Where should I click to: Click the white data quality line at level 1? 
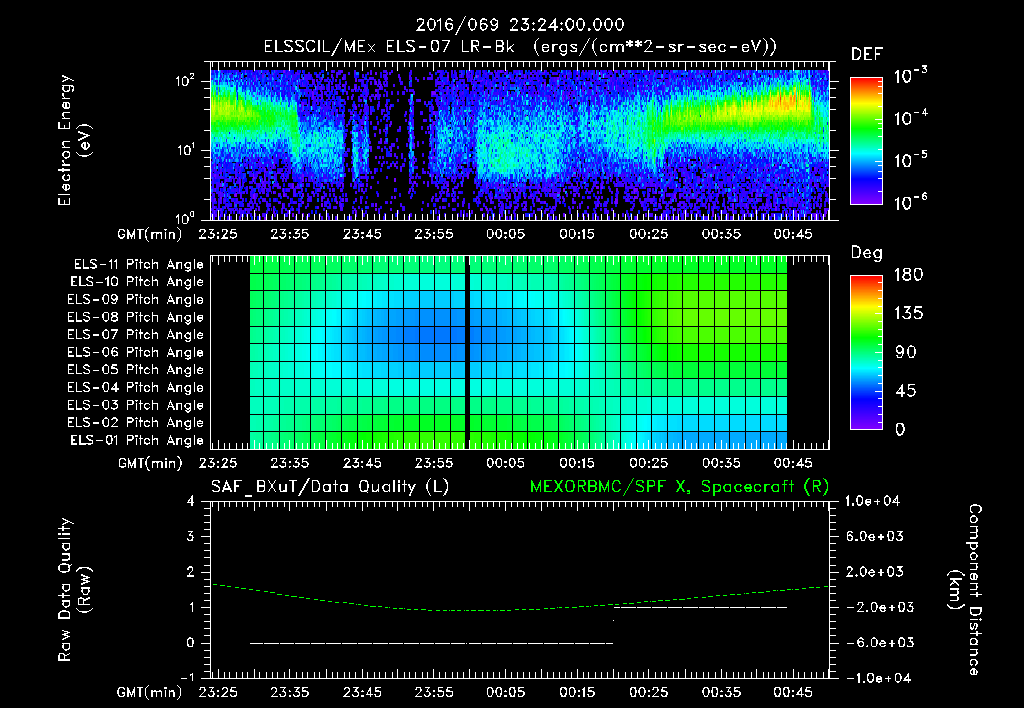(x=700, y=607)
